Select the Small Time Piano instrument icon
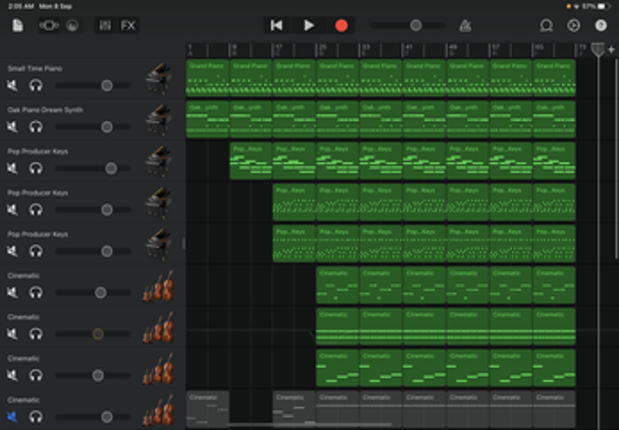Screen dimensions: 619x430 coord(157,78)
